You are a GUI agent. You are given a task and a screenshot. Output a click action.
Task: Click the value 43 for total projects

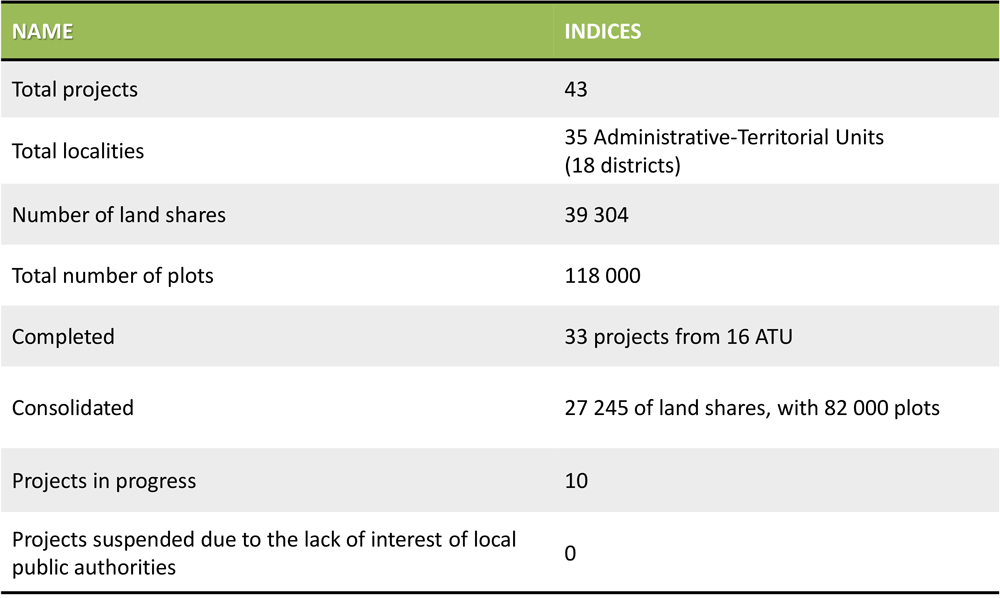click(576, 89)
